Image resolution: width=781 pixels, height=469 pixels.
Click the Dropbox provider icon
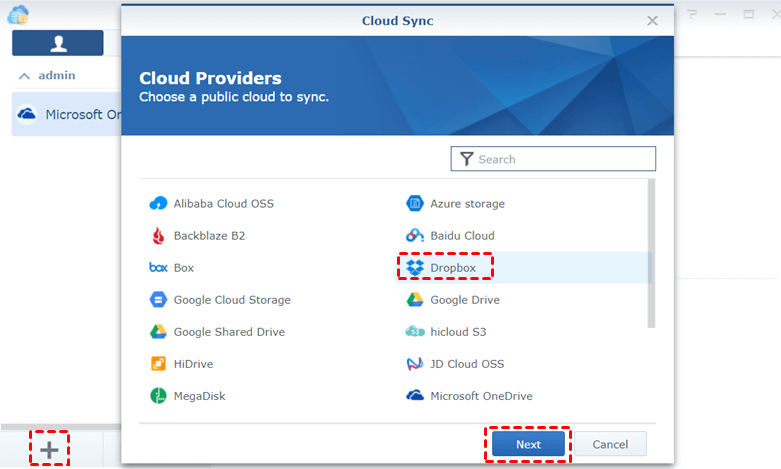[415, 268]
